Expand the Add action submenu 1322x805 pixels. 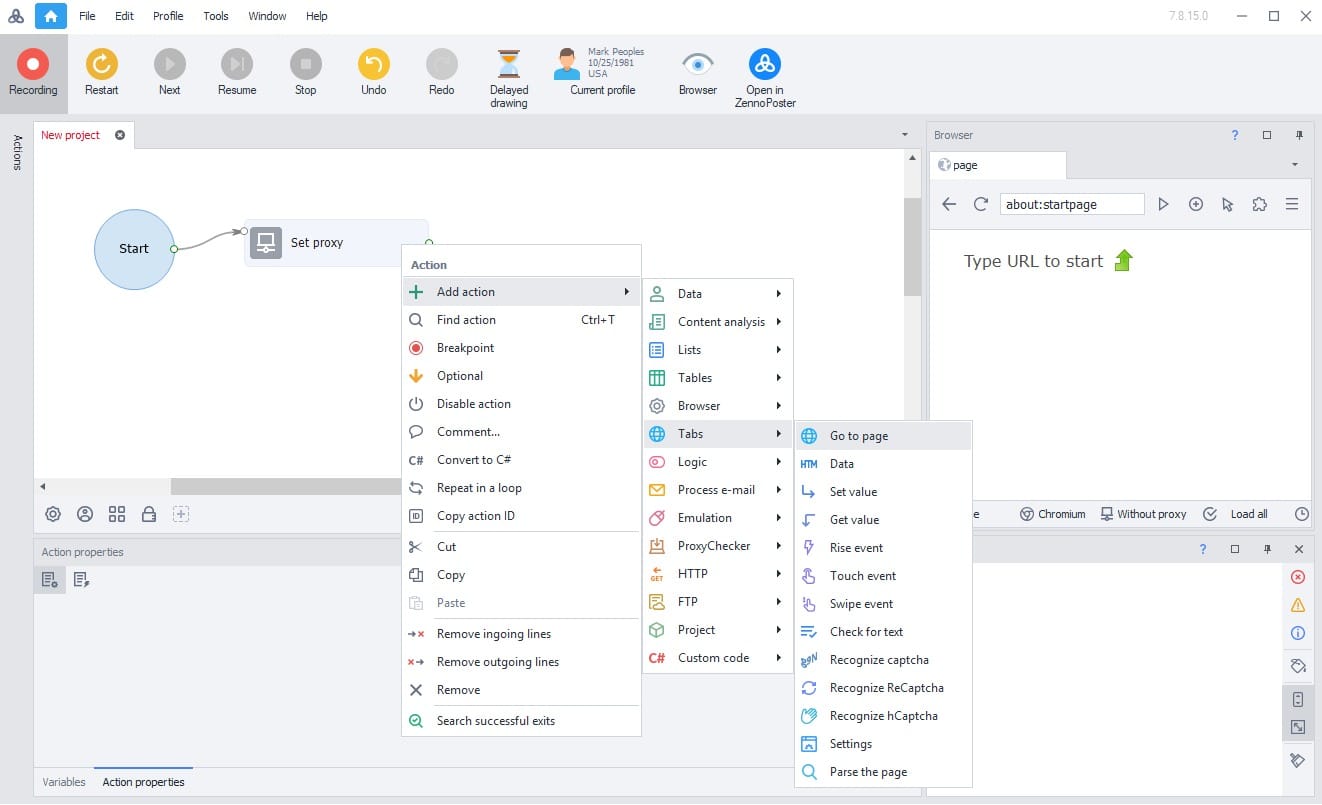pos(466,291)
